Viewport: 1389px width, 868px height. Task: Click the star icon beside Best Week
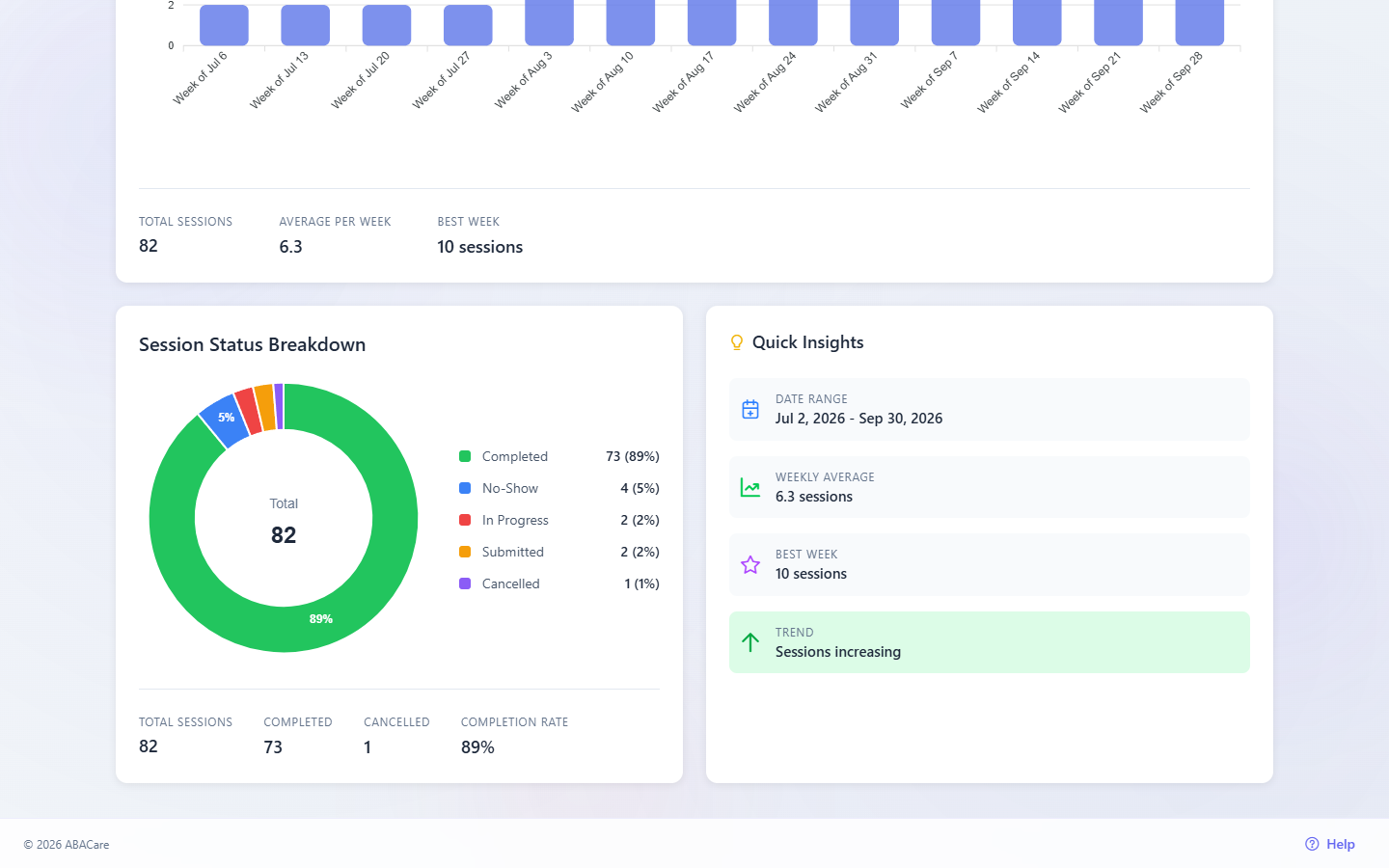point(750,564)
